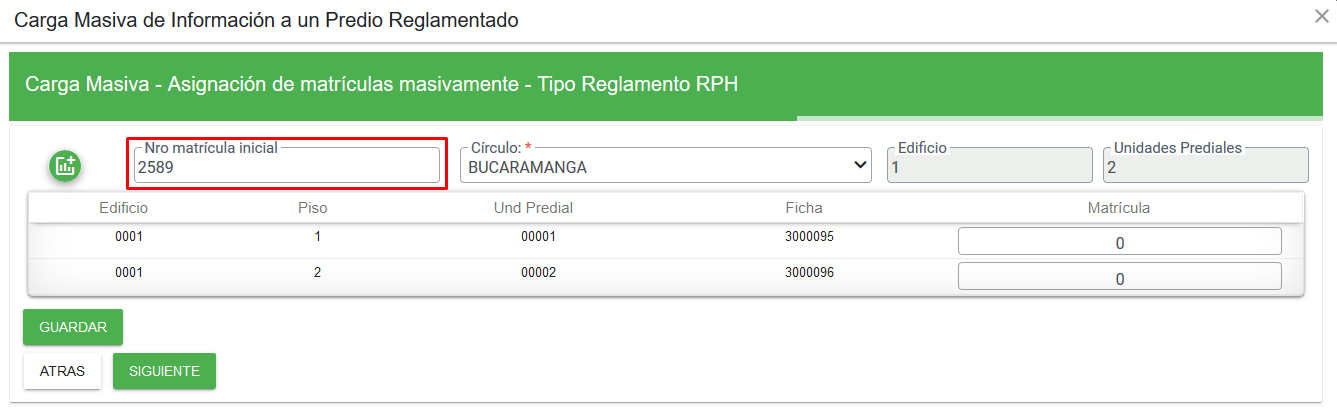Click the Círculo dropdown arrow chevron

pos(861,166)
